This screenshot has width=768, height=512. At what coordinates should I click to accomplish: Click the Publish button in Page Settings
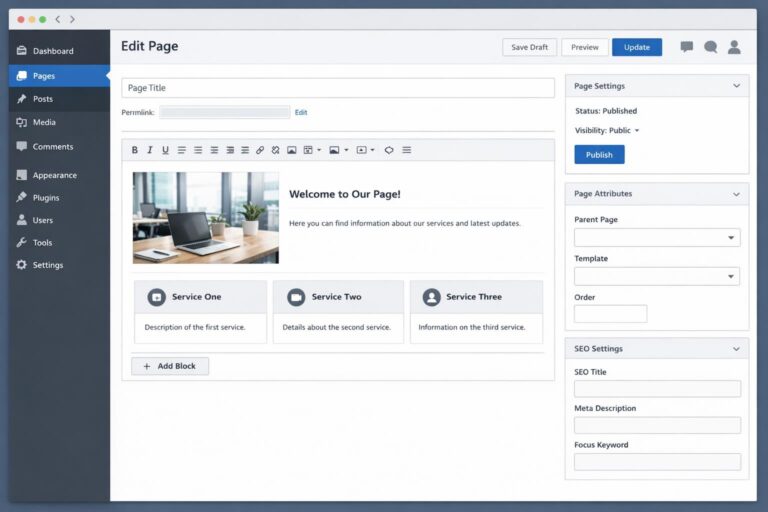coord(600,155)
